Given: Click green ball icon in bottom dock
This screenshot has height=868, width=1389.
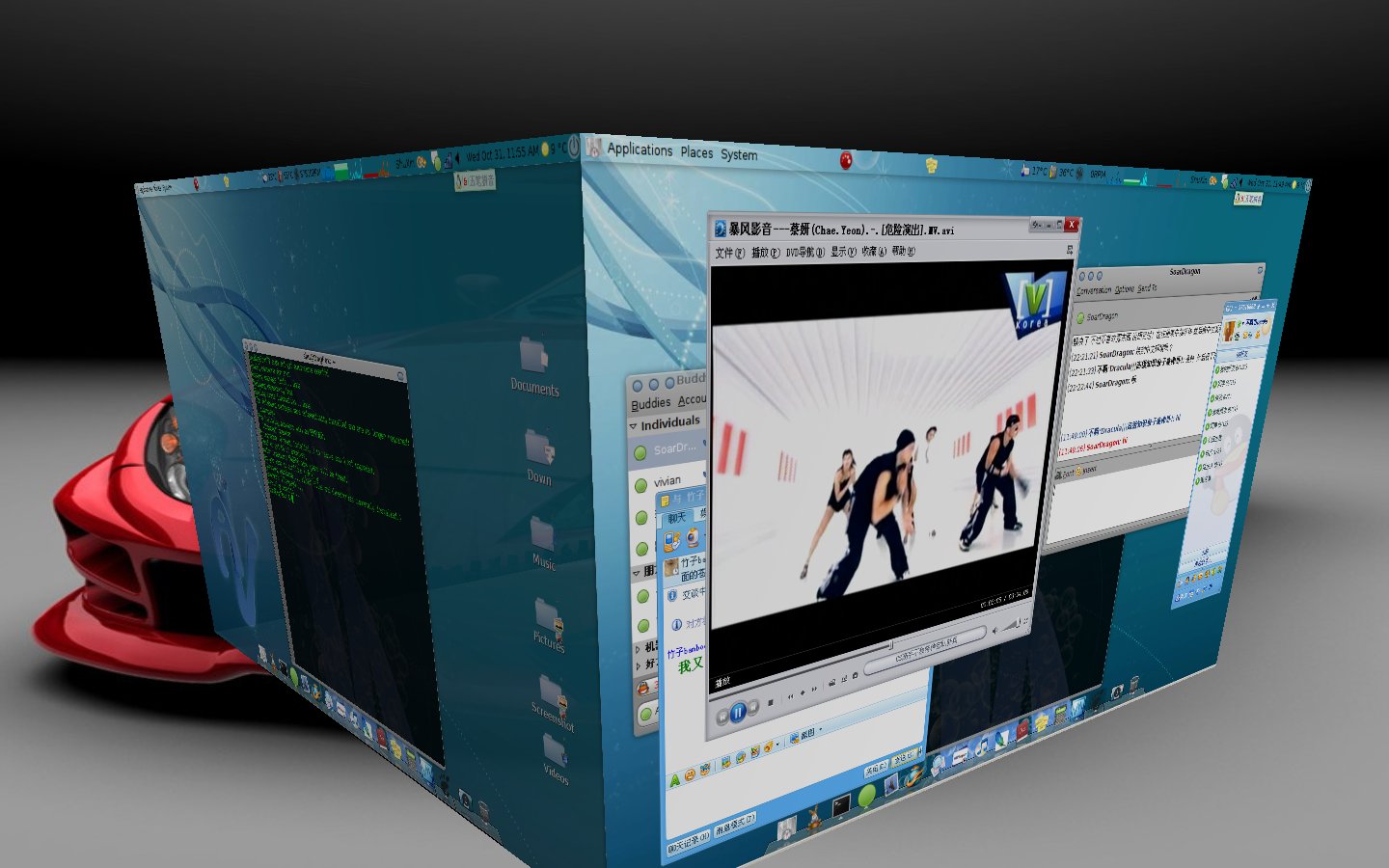Looking at the screenshot, I should point(867,796).
